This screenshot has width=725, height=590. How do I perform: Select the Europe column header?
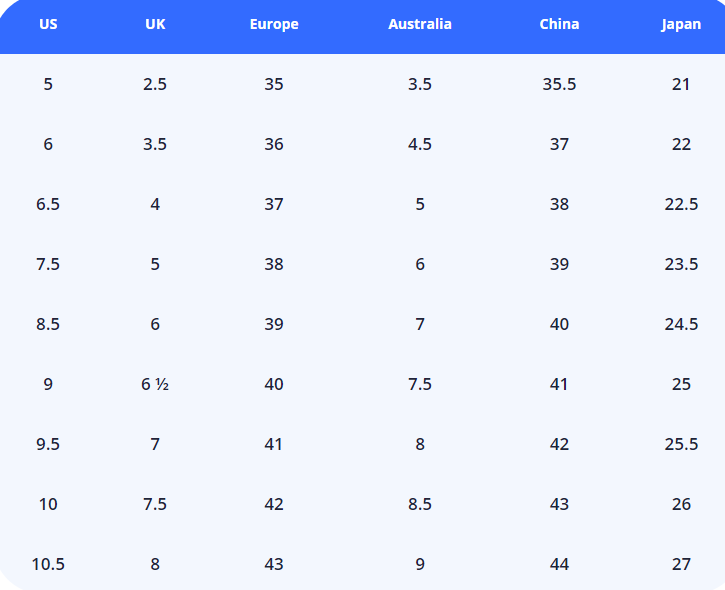(x=274, y=24)
